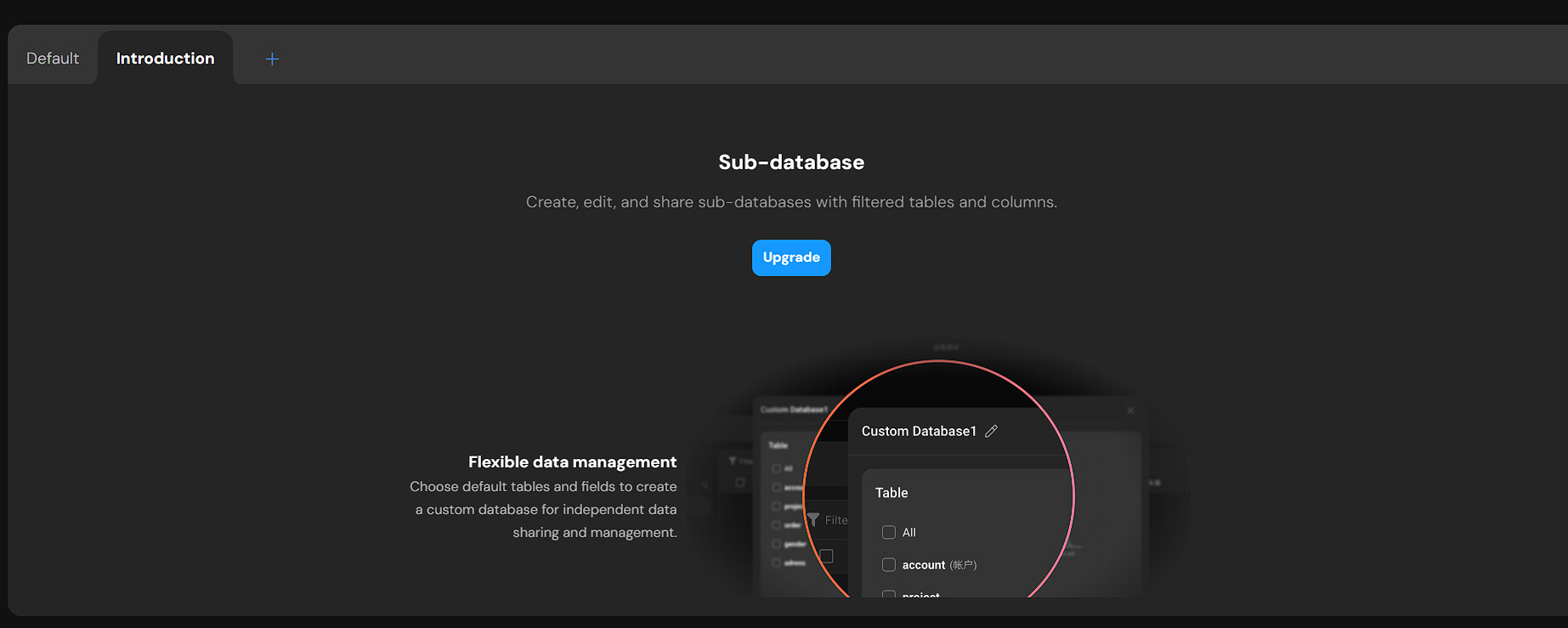Tick the checkbox below the Filter icon
Screen dimensions: 1568x628
click(x=826, y=557)
